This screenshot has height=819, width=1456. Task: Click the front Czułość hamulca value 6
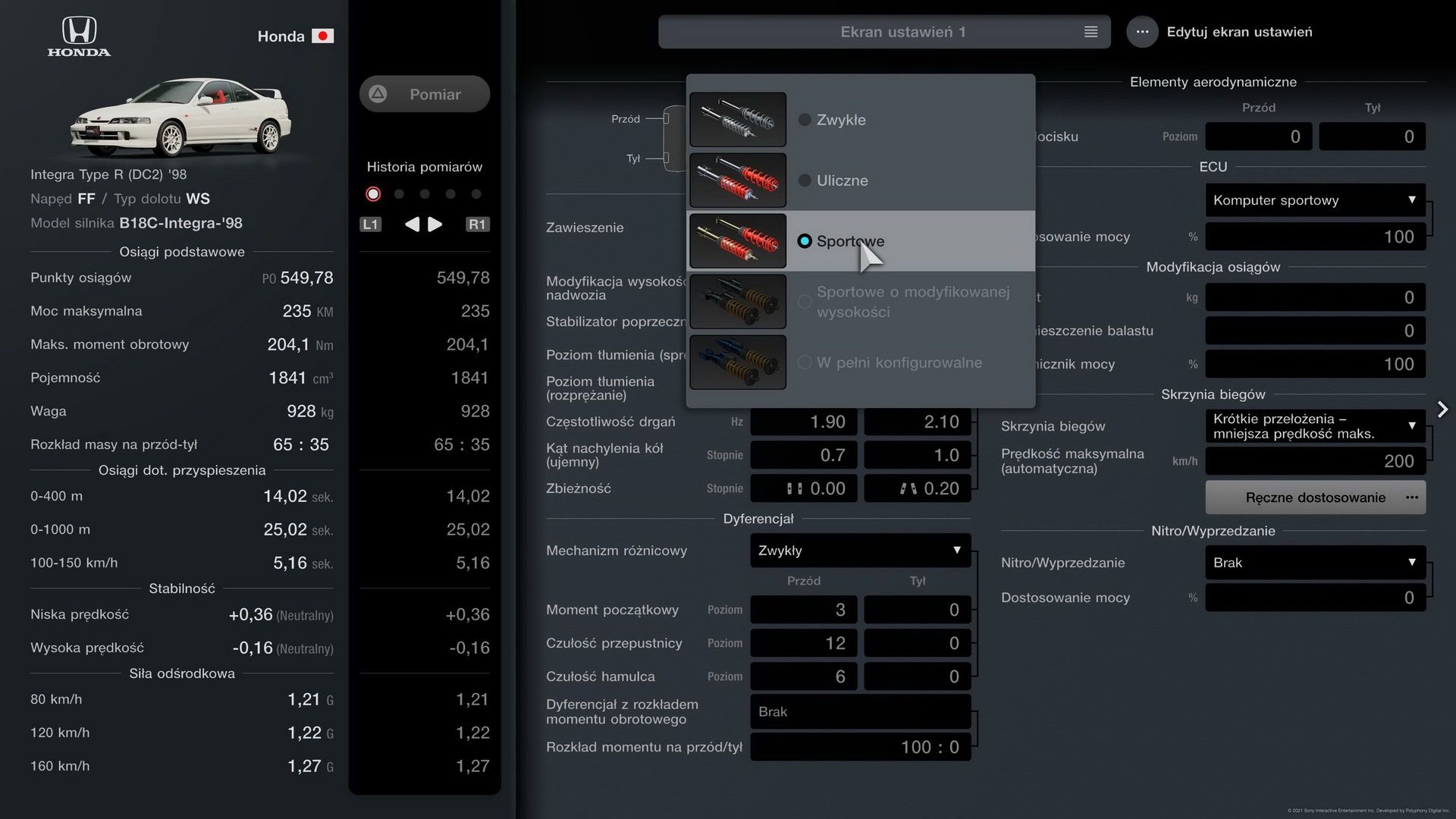(x=804, y=676)
